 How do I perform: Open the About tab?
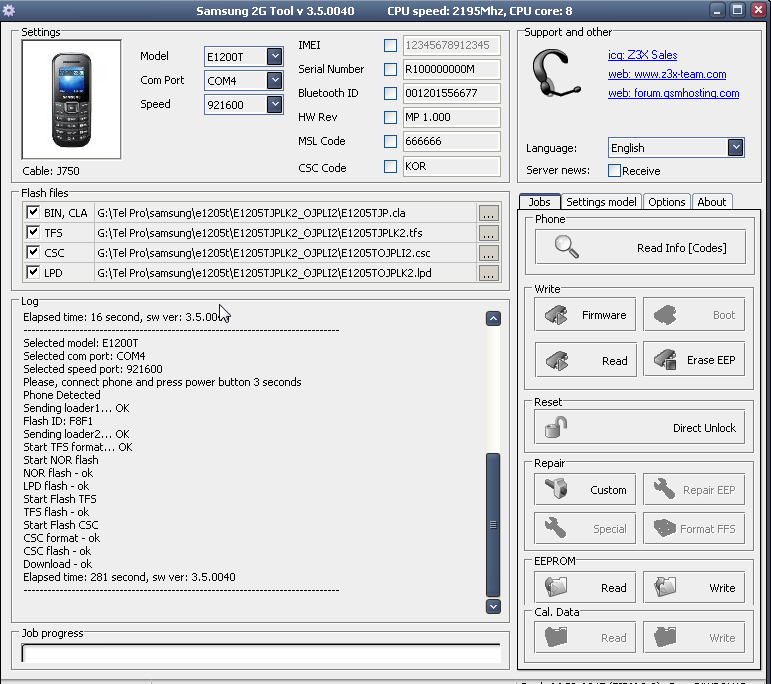[x=712, y=202]
